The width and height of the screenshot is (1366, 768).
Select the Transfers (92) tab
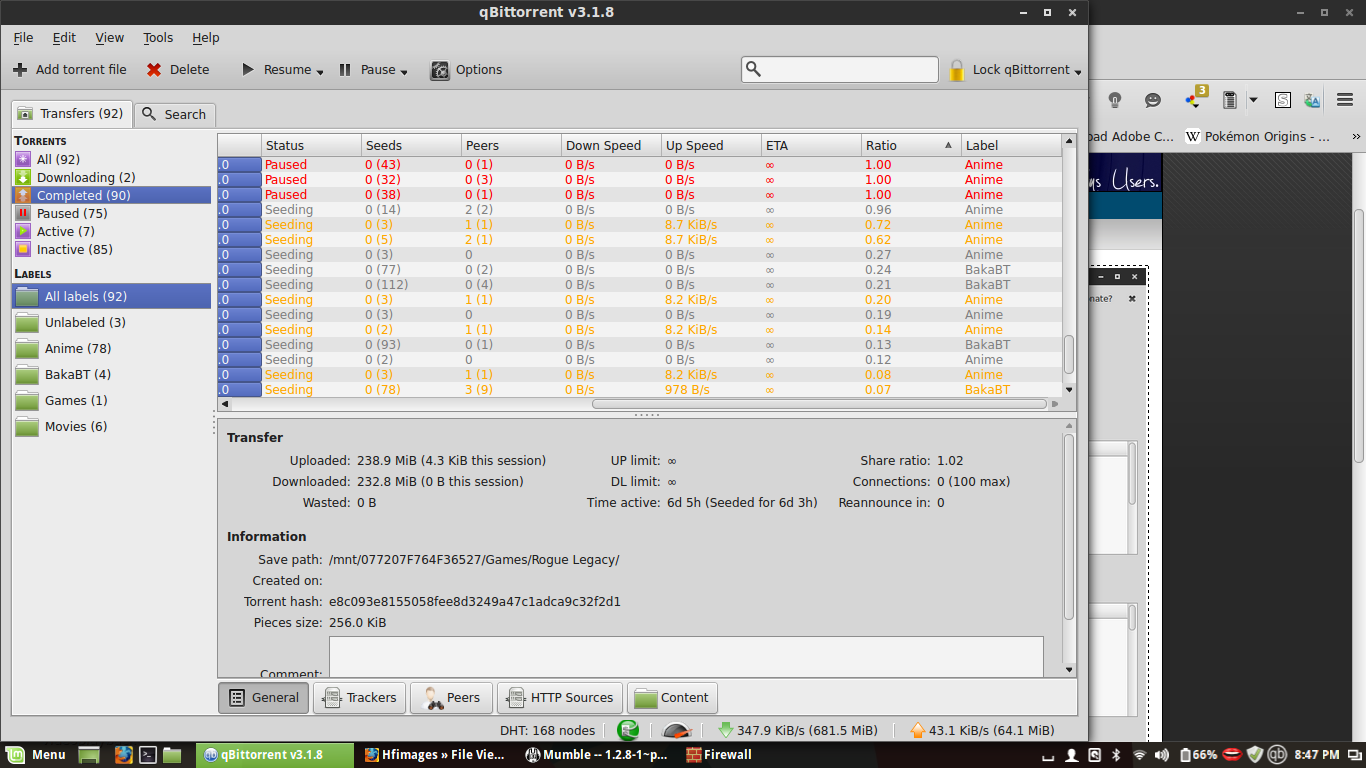(x=72, y=114)
